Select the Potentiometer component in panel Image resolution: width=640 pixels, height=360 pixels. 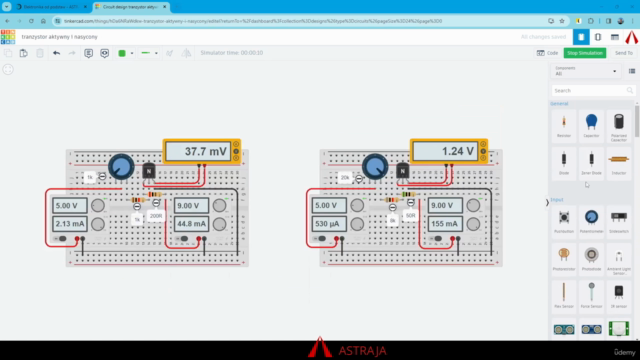pos(591,220)
